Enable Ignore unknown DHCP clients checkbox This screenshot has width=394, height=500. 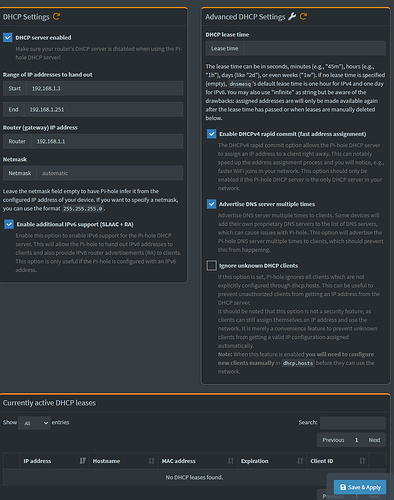point(211,265)
